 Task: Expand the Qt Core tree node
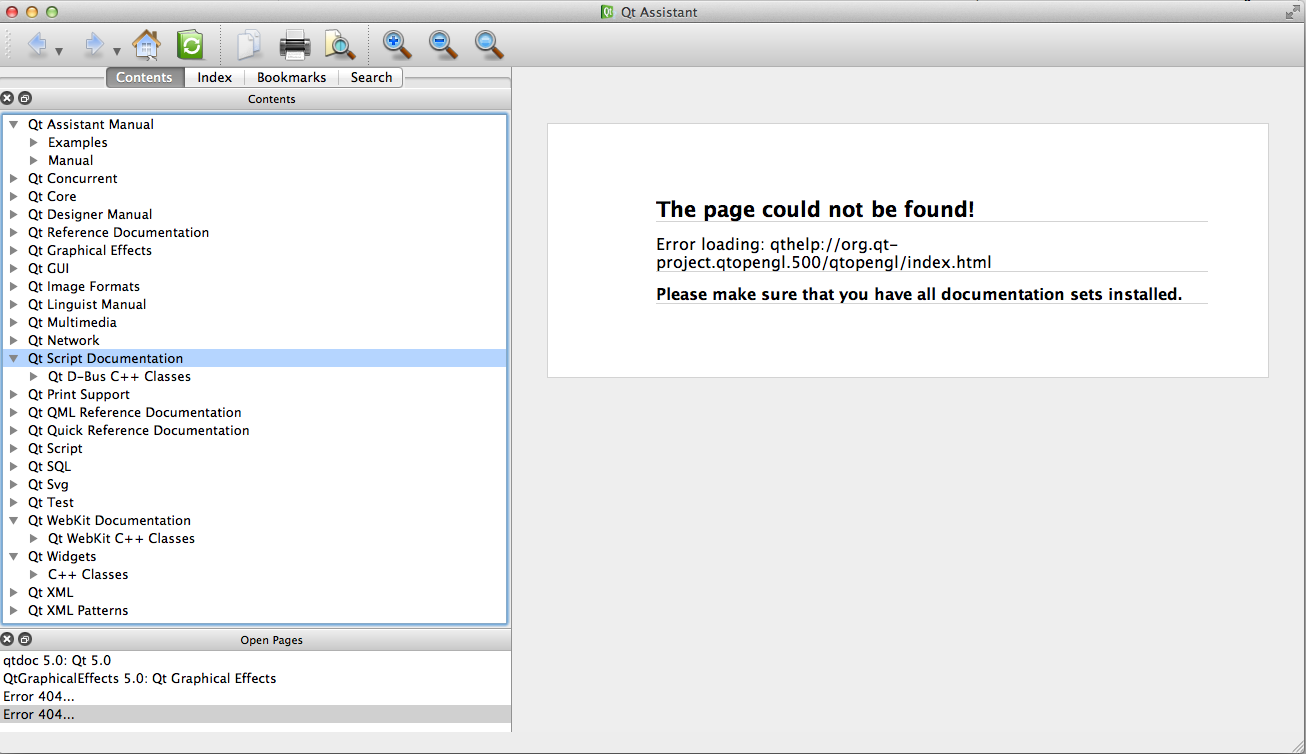coord(14,197)
